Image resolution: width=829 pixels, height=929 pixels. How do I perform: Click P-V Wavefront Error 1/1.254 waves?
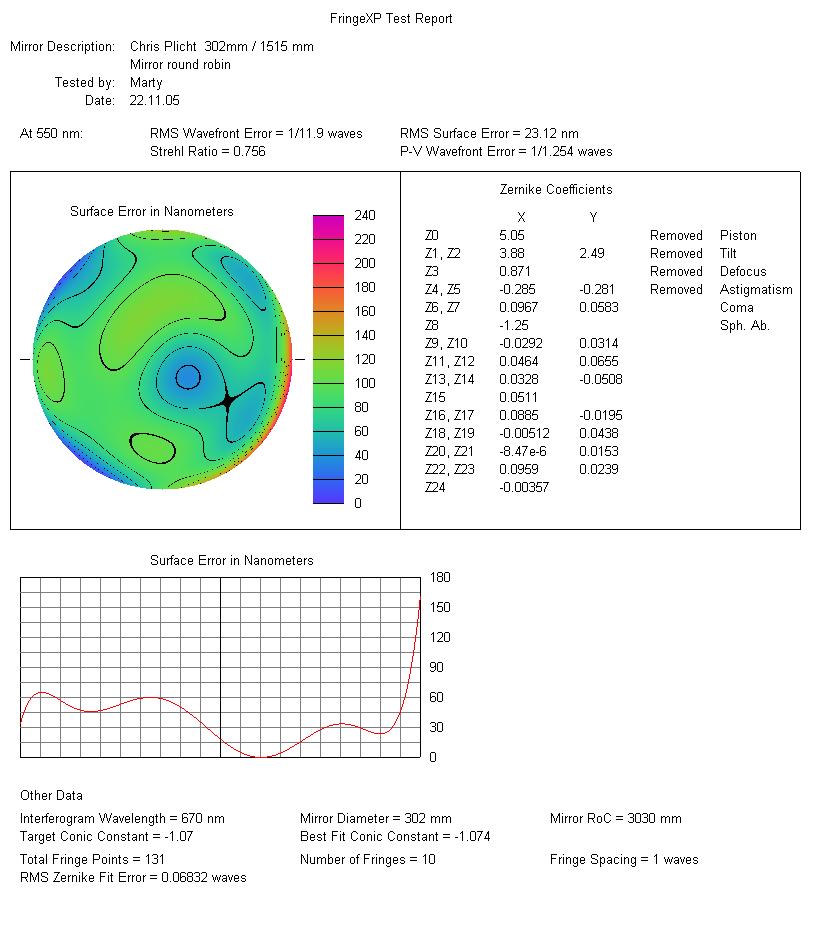506,151
